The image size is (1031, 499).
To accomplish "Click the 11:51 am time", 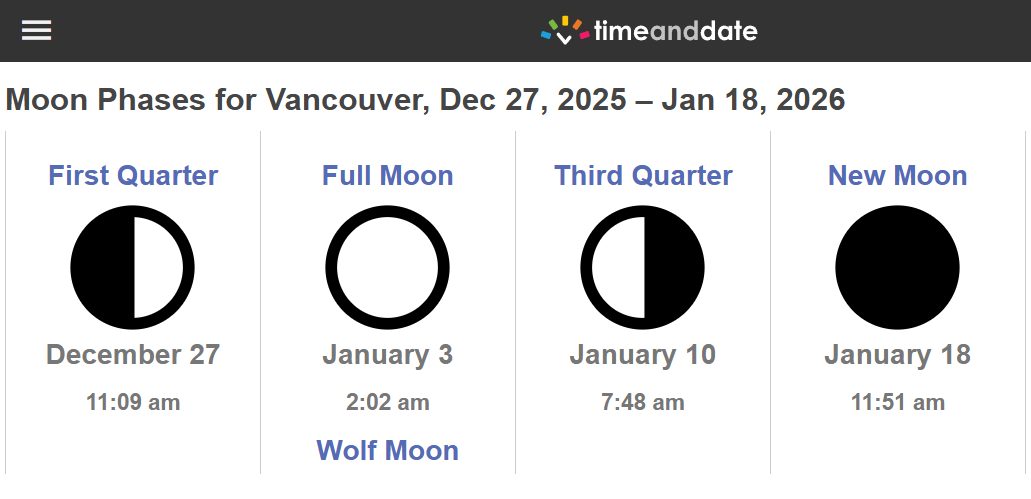I will 898,402.
